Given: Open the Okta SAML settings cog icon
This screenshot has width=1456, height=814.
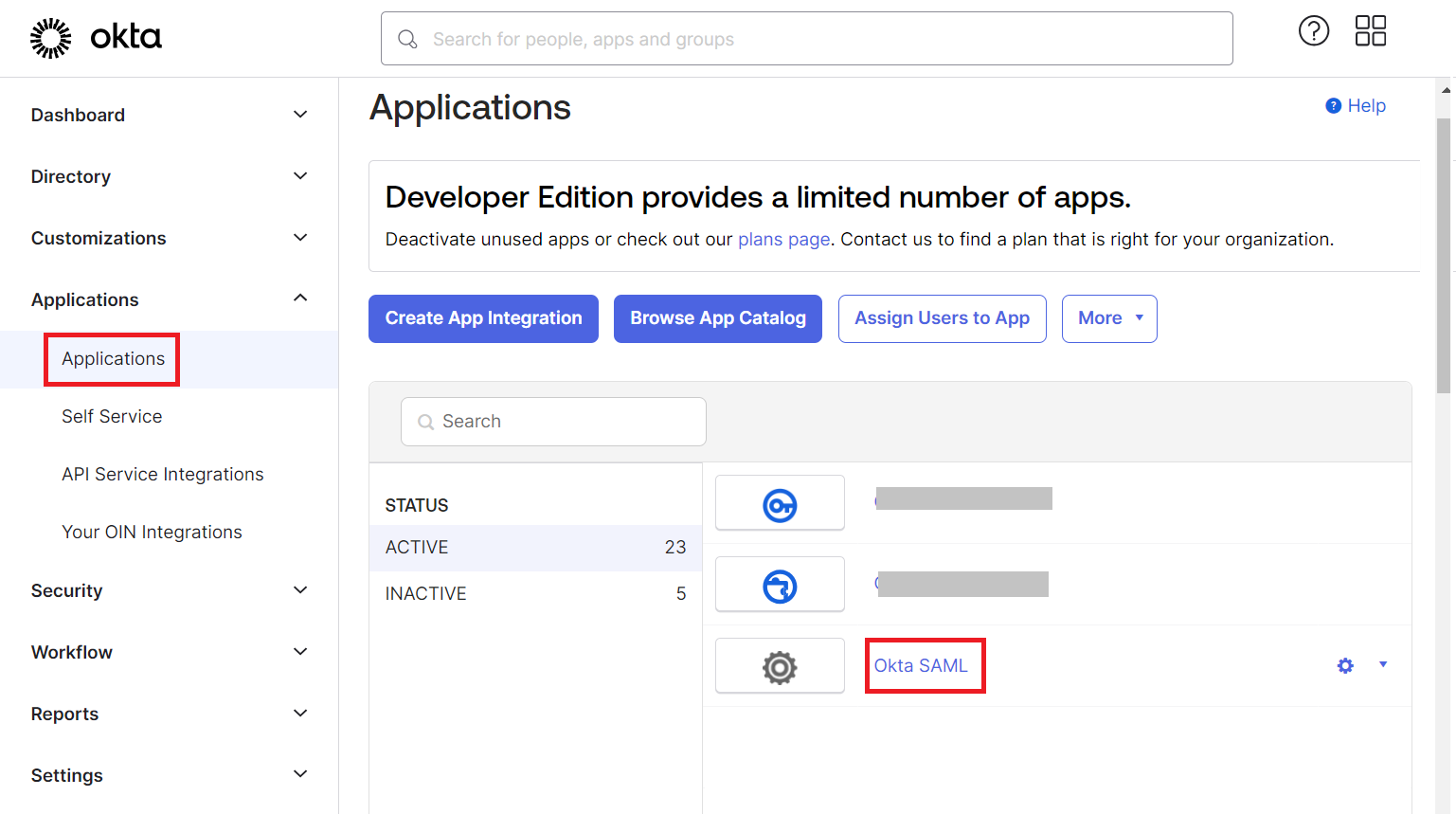Looking at the screenshot, I should (x=1345, y=666).
